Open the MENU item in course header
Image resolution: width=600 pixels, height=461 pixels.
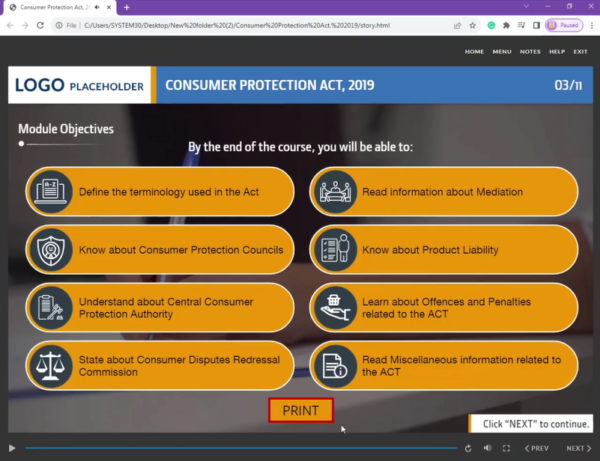tap(502, 51)
